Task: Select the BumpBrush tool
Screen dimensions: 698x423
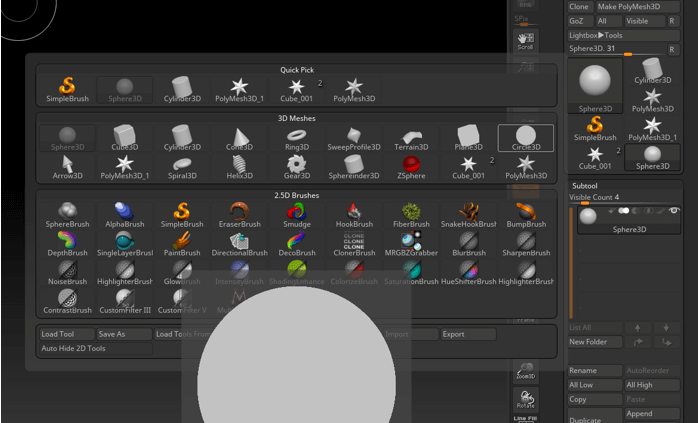Action: (526, 216)
